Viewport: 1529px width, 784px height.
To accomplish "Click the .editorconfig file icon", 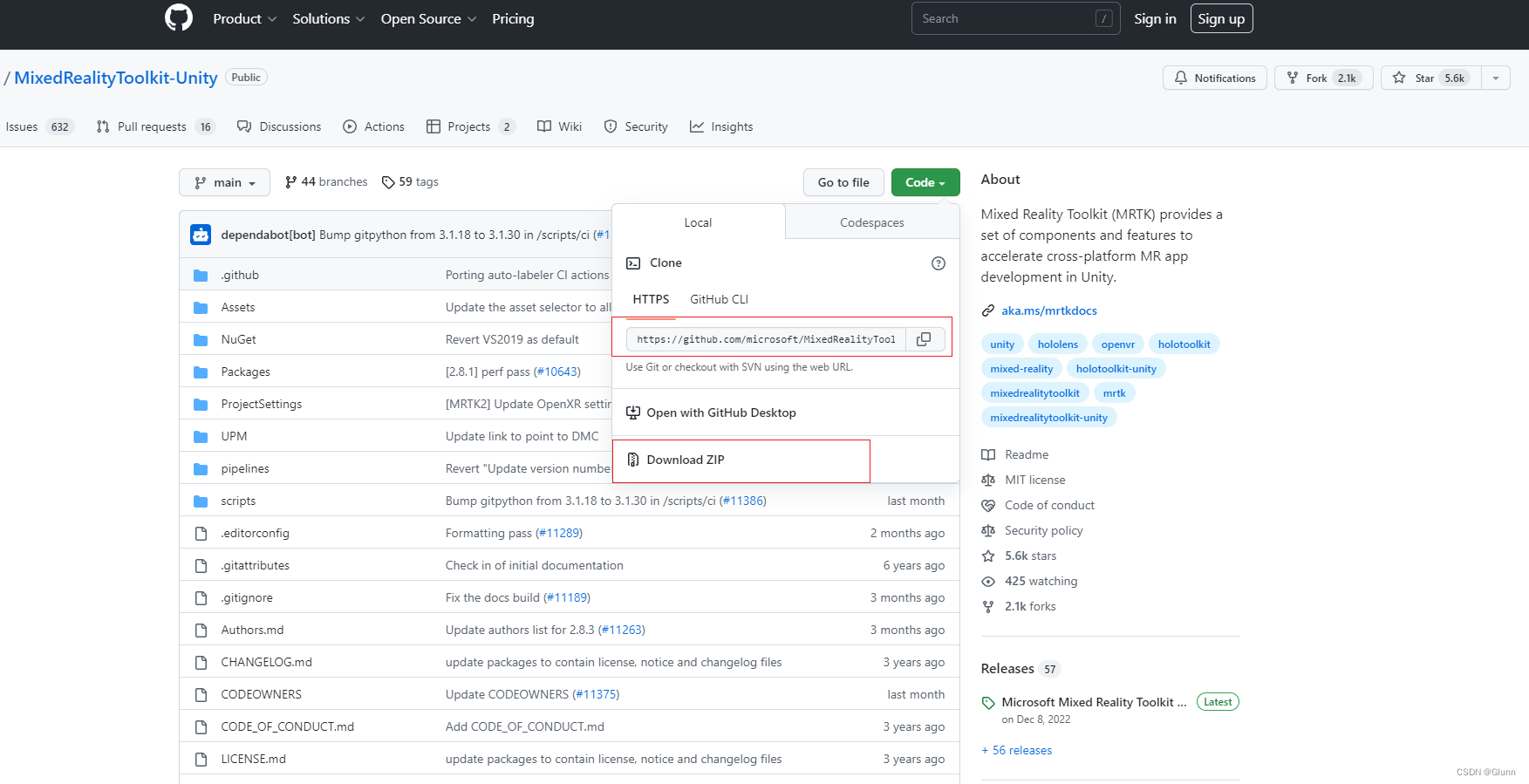I will (201, 534).
